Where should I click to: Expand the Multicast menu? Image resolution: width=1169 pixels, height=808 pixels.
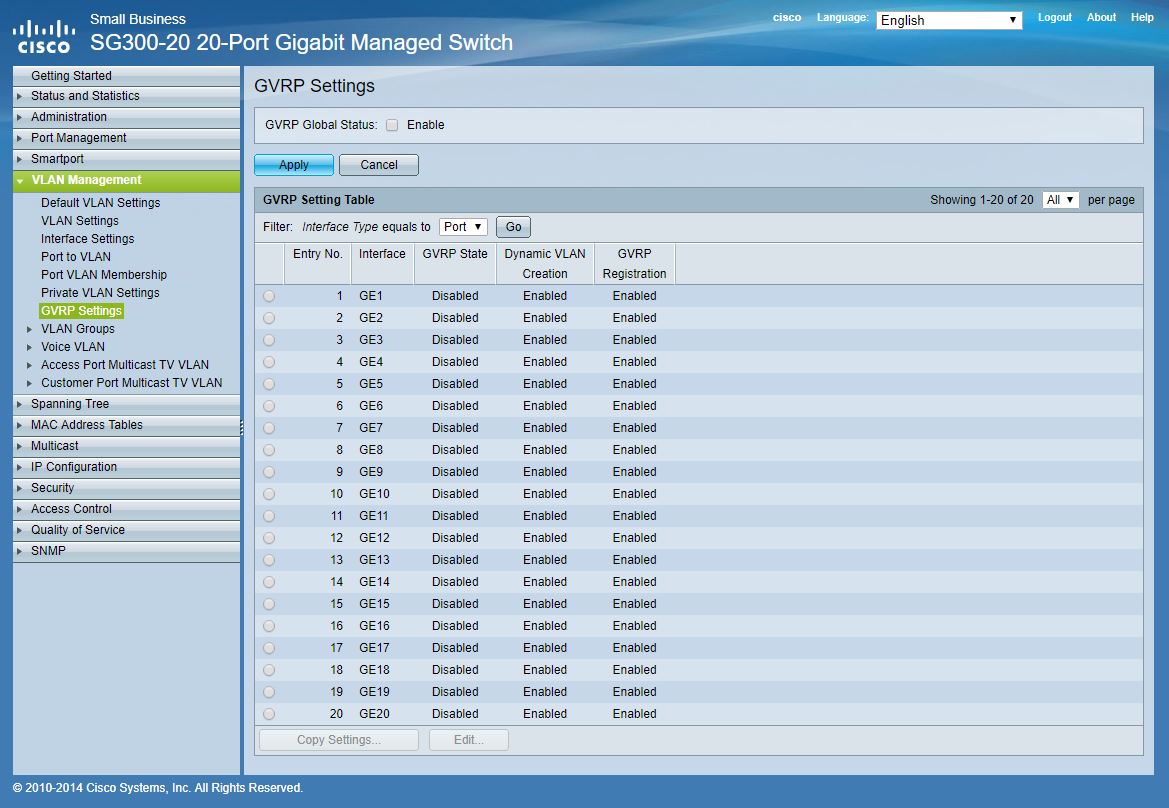point(127,446)
